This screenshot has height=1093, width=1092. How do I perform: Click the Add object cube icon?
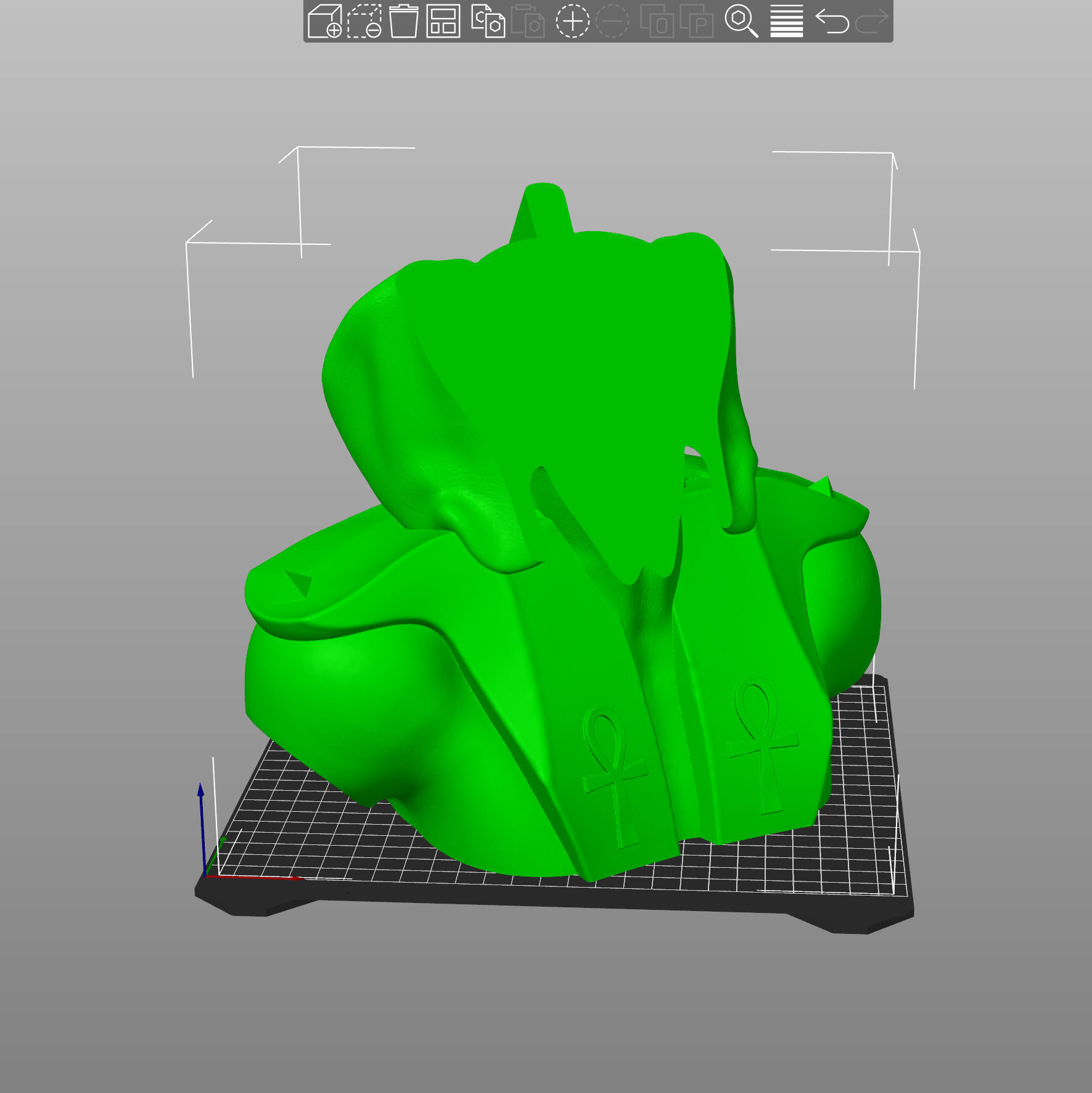tap(324, 21)
